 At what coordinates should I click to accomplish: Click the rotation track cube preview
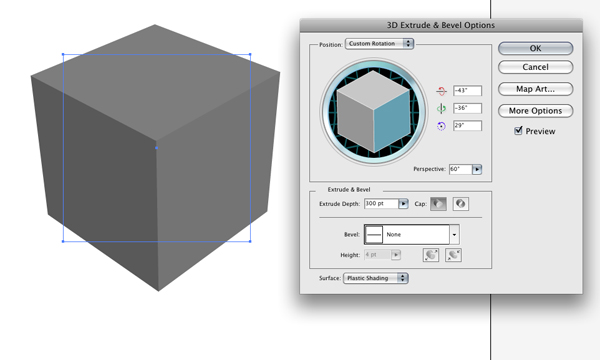[x=373, y=112]
